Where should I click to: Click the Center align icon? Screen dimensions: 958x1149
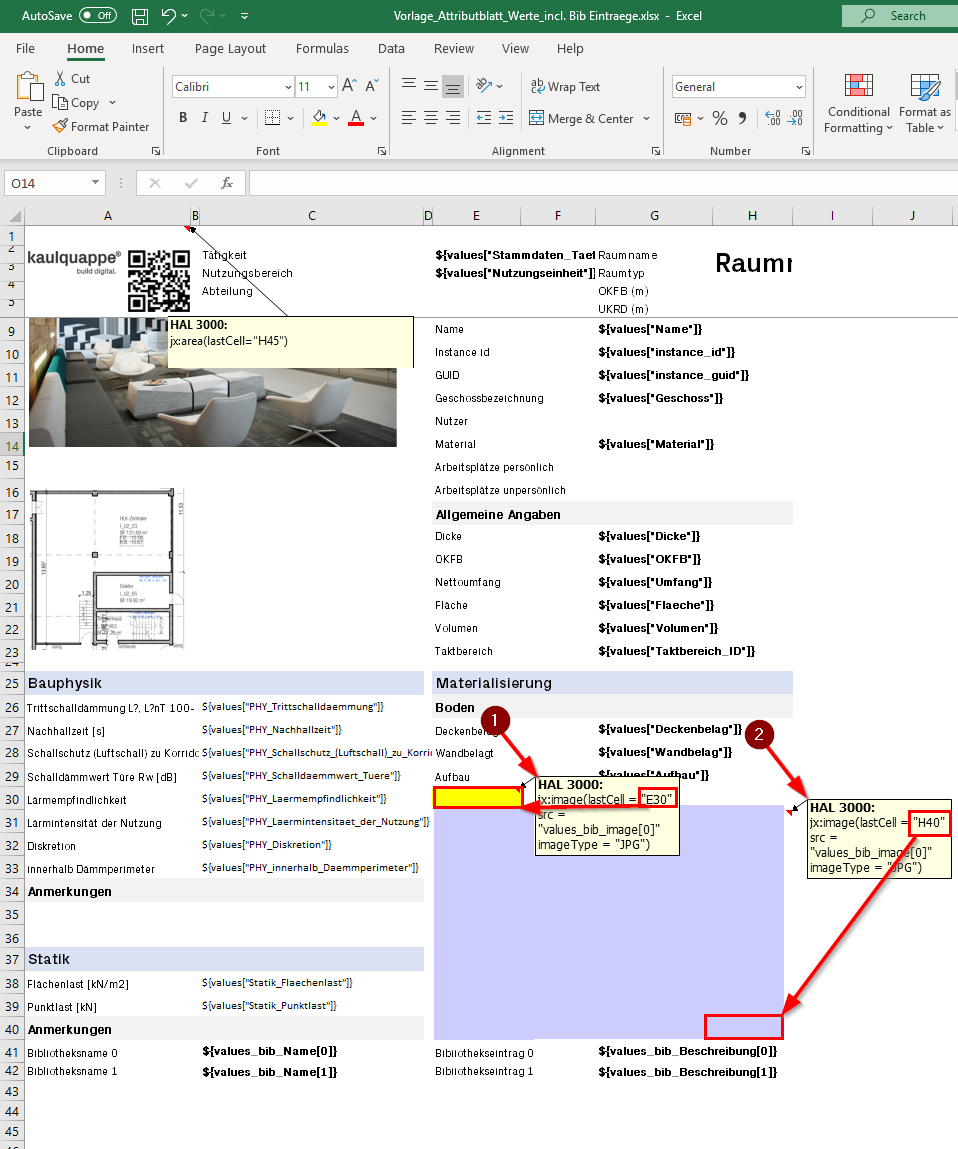click(431, 117)
